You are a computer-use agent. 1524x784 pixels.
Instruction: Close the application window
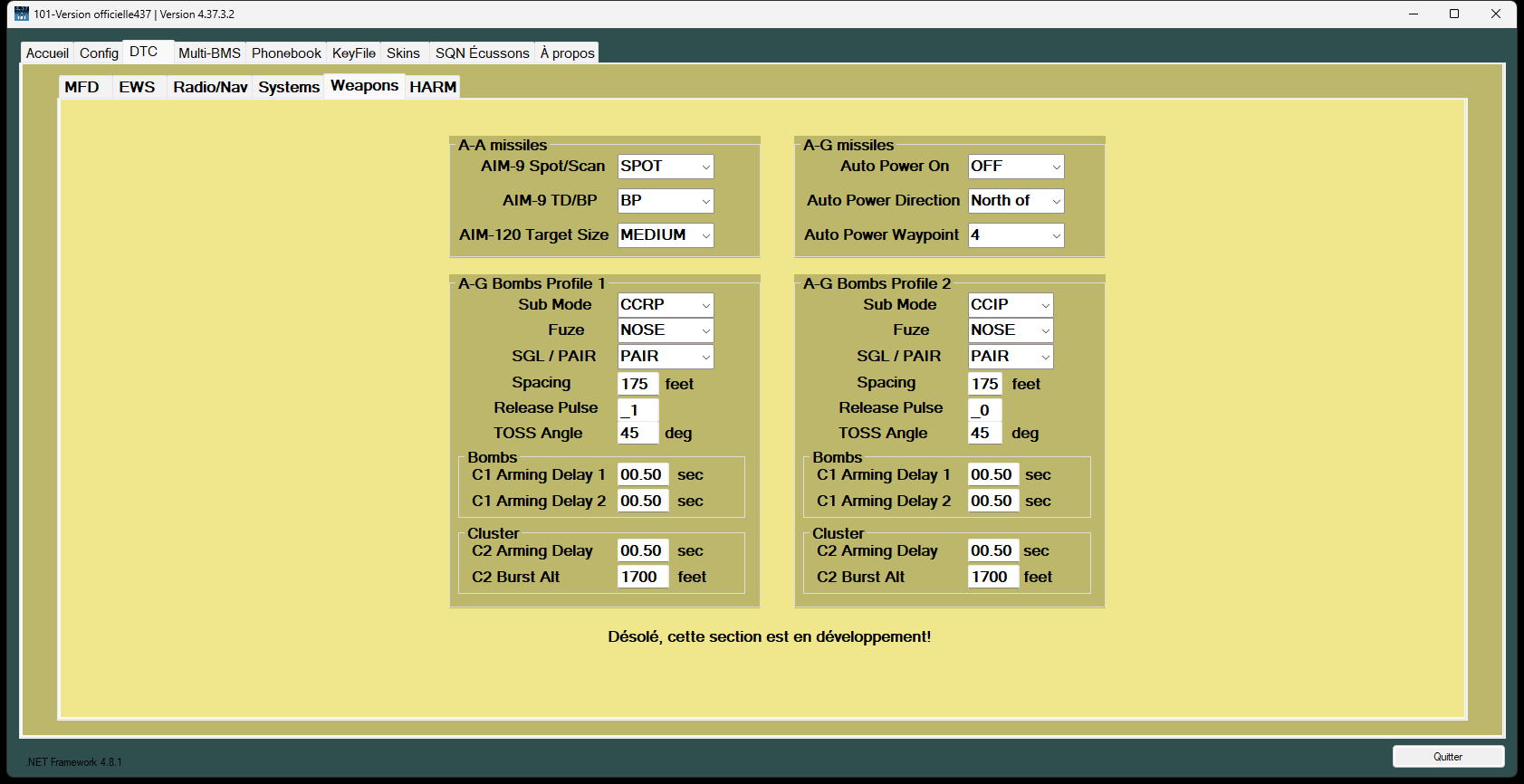1496,14
